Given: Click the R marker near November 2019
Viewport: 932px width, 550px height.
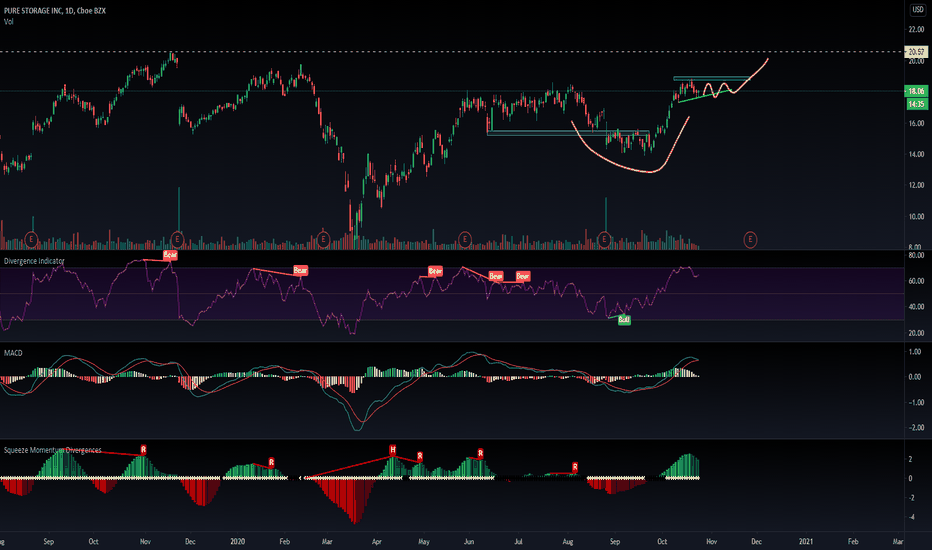Looking at the screenshot, I should pyautogui.click(x=143, y=450).
